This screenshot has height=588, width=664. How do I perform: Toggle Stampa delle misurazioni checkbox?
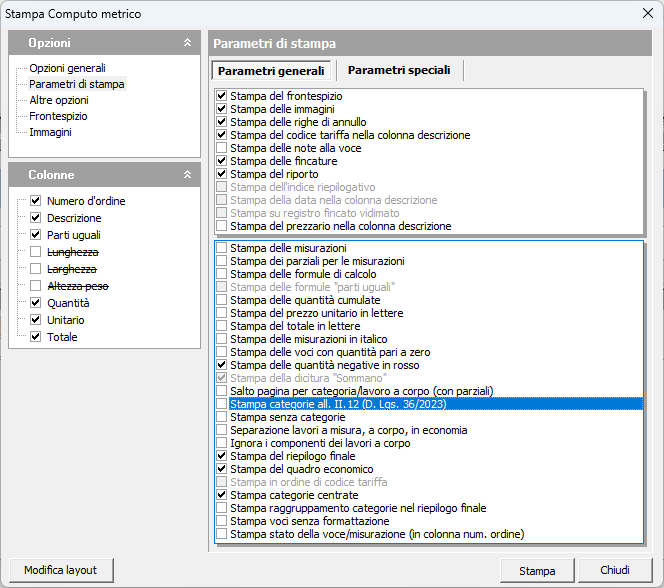point(222,248)
